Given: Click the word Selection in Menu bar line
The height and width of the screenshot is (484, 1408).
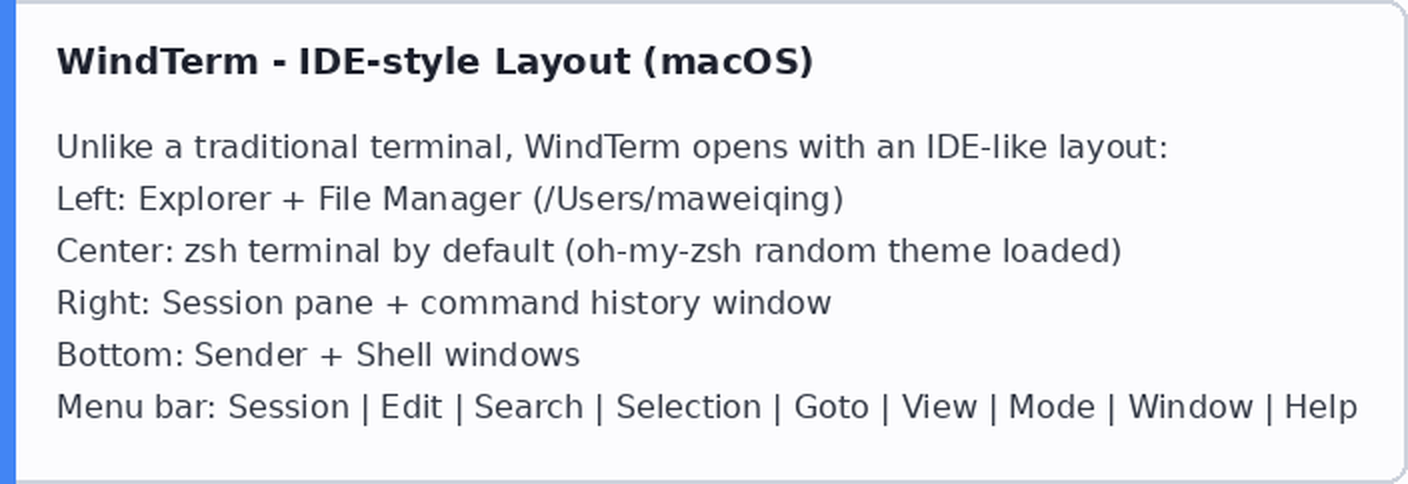Looking at the screenshot, I should pyautogui.click(x=688, y=407).
